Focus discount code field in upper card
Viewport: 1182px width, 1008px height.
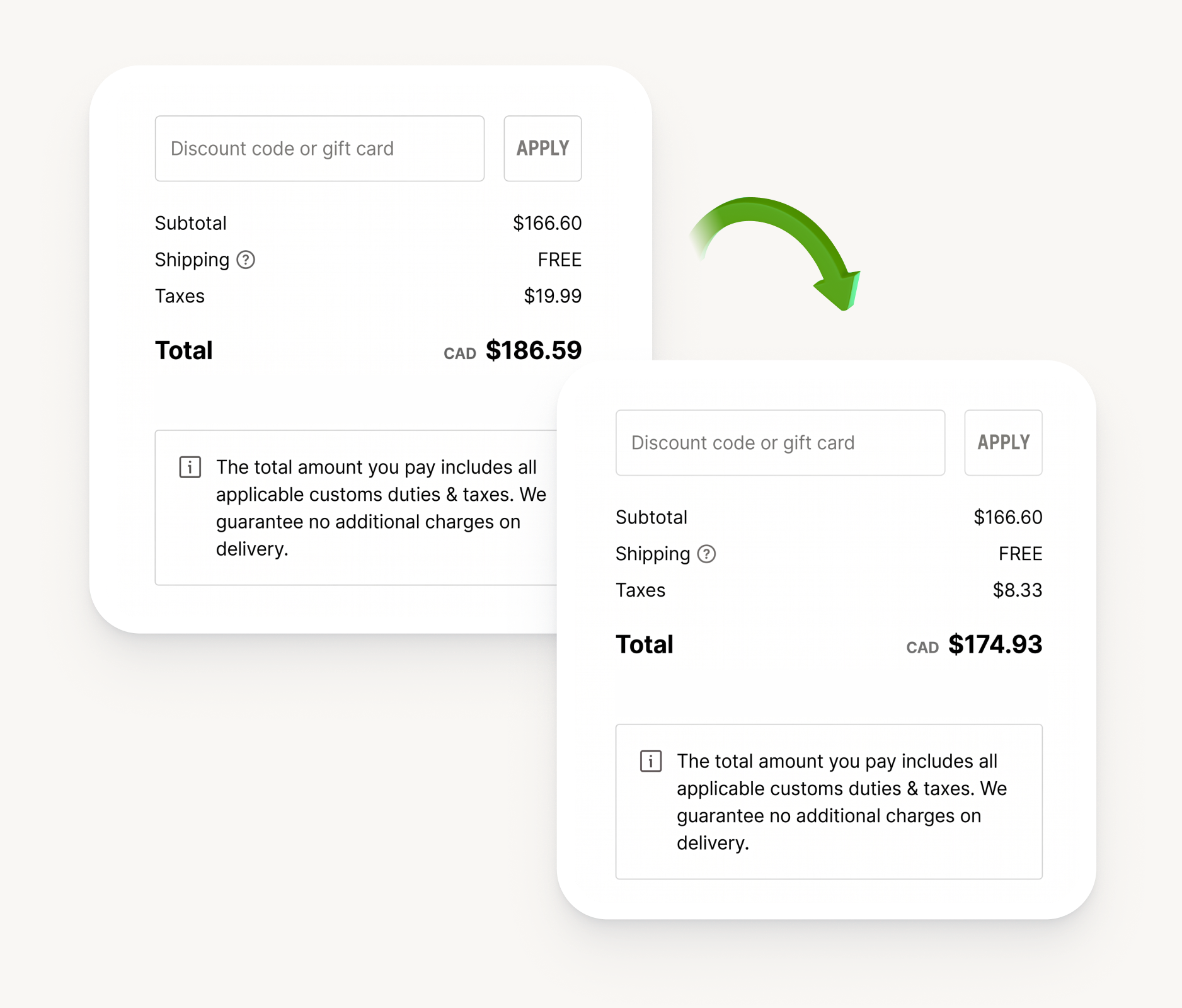(319, 149)
